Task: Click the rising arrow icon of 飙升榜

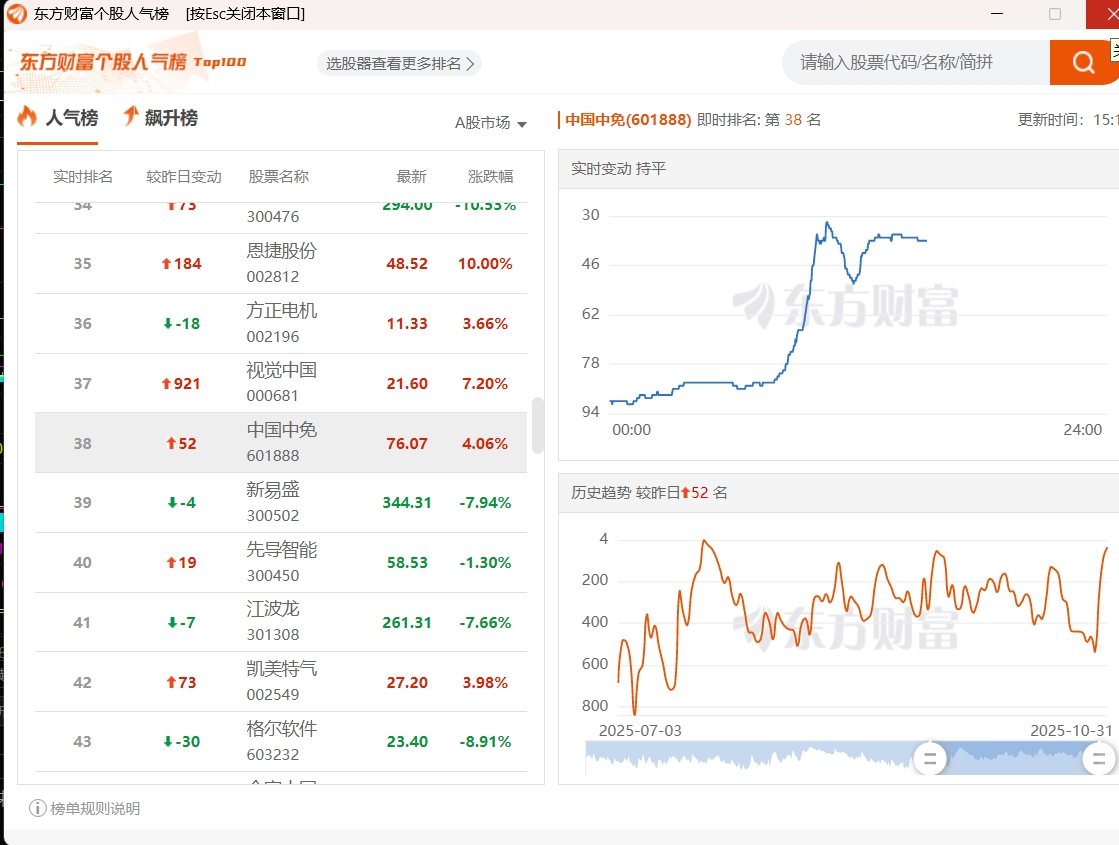Action: (x=131, y=116)
